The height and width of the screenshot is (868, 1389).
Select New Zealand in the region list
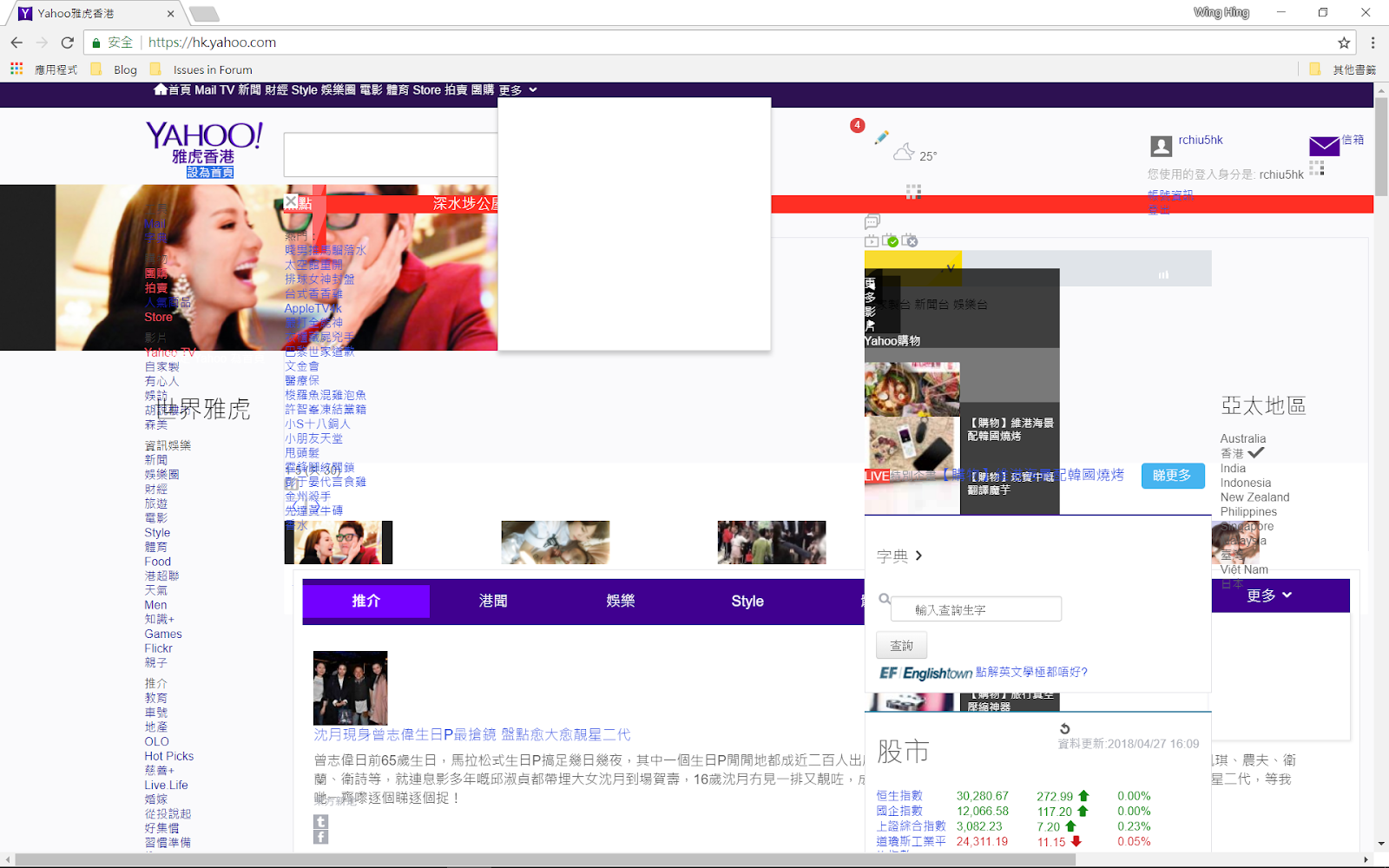(1255, 497)
